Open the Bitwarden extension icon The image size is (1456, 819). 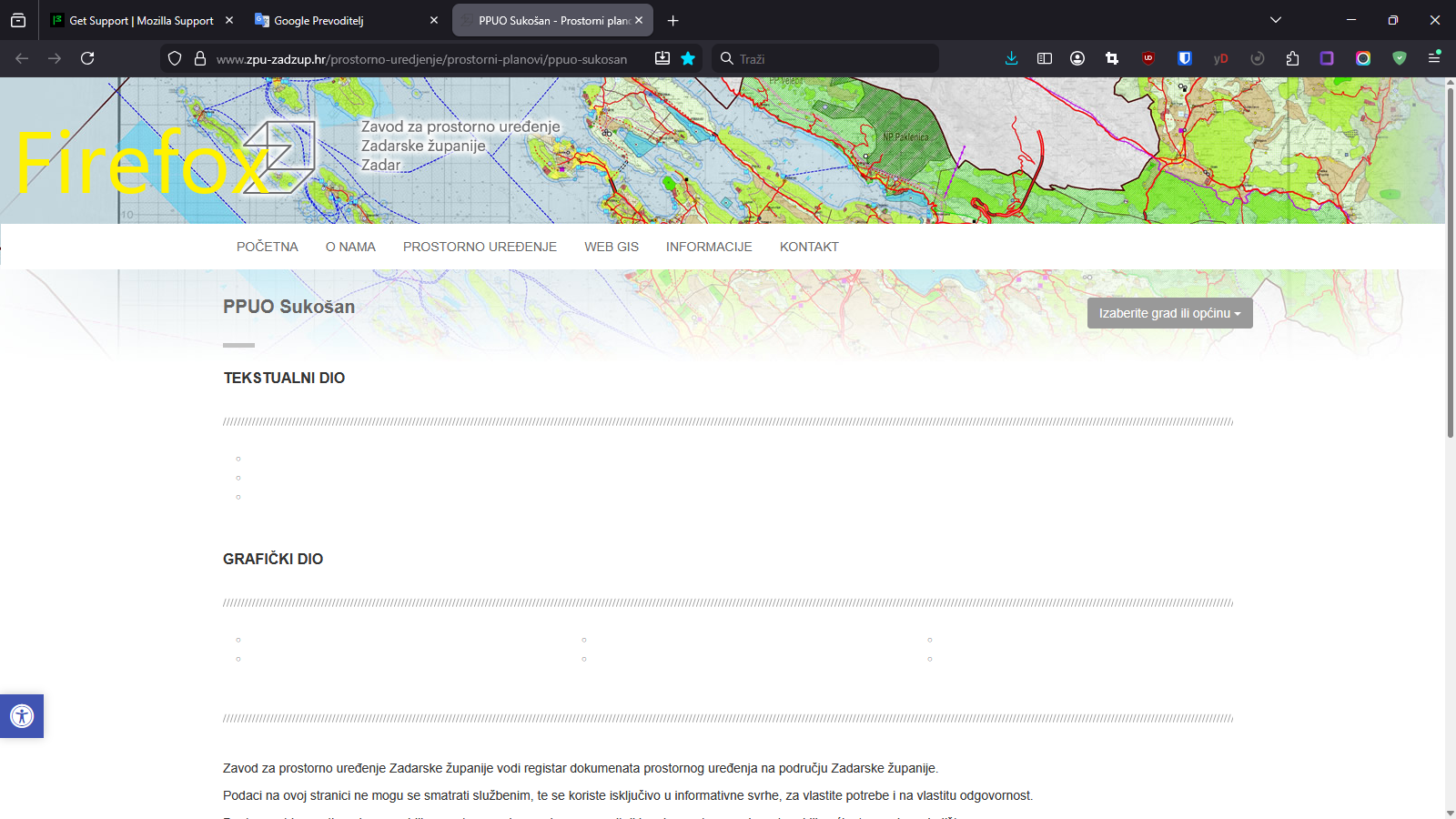pyautogui.click(x=1184, y=58)
